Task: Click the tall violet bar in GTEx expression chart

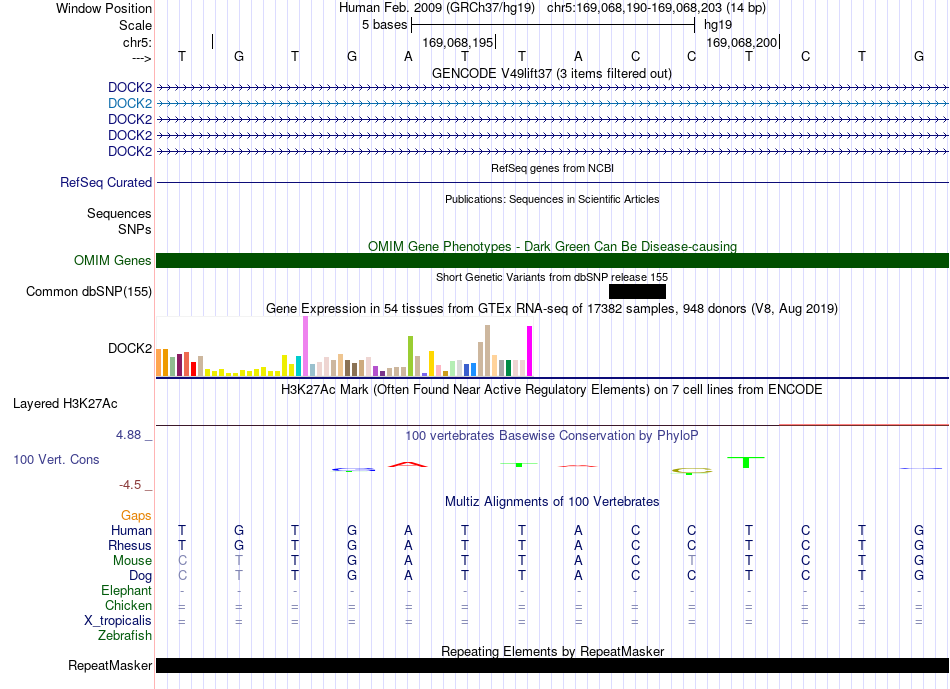Action: coord(305,346)
